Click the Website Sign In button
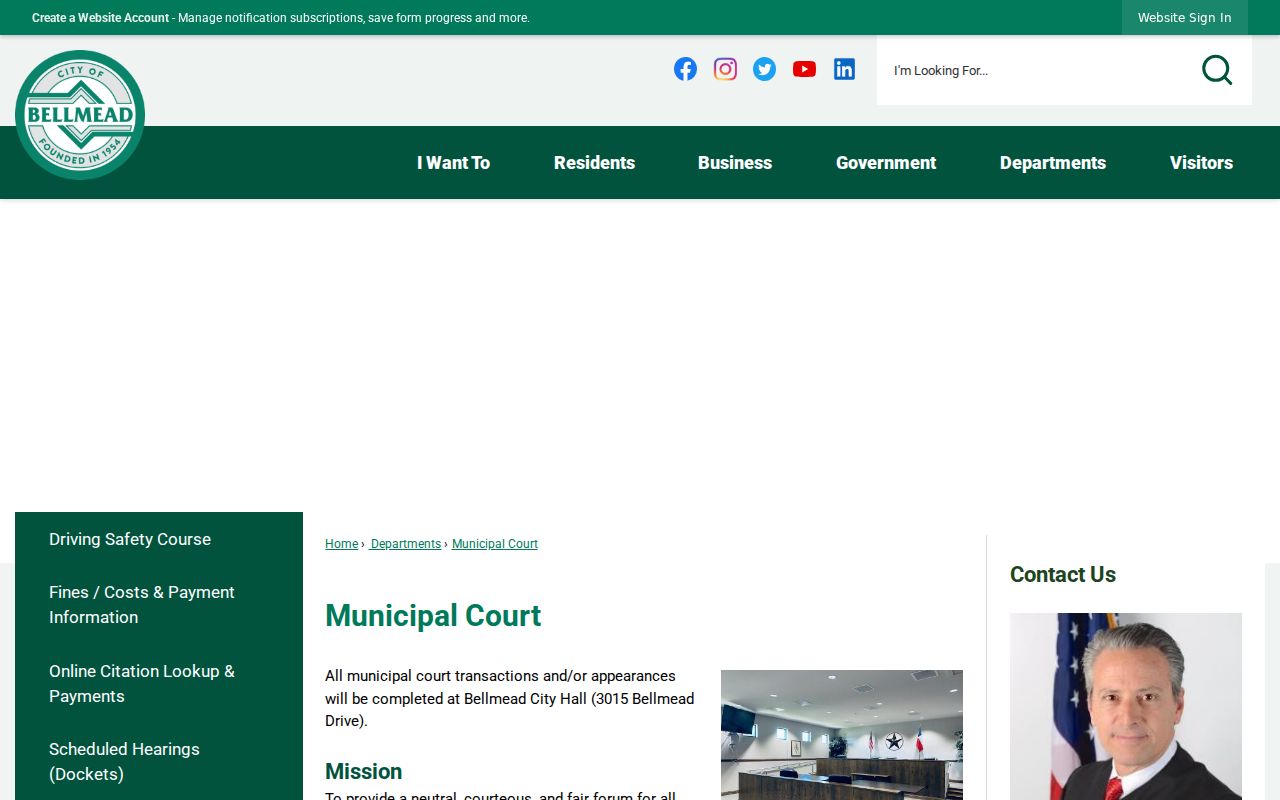 click(x=1185, y=18)
